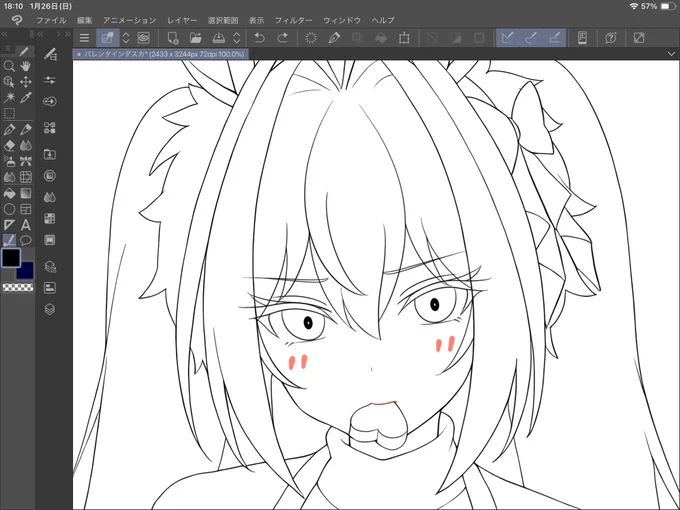Toggle snap to ruler
The height and width of the screenshot is (510, 680).
[x=507, y=38]
